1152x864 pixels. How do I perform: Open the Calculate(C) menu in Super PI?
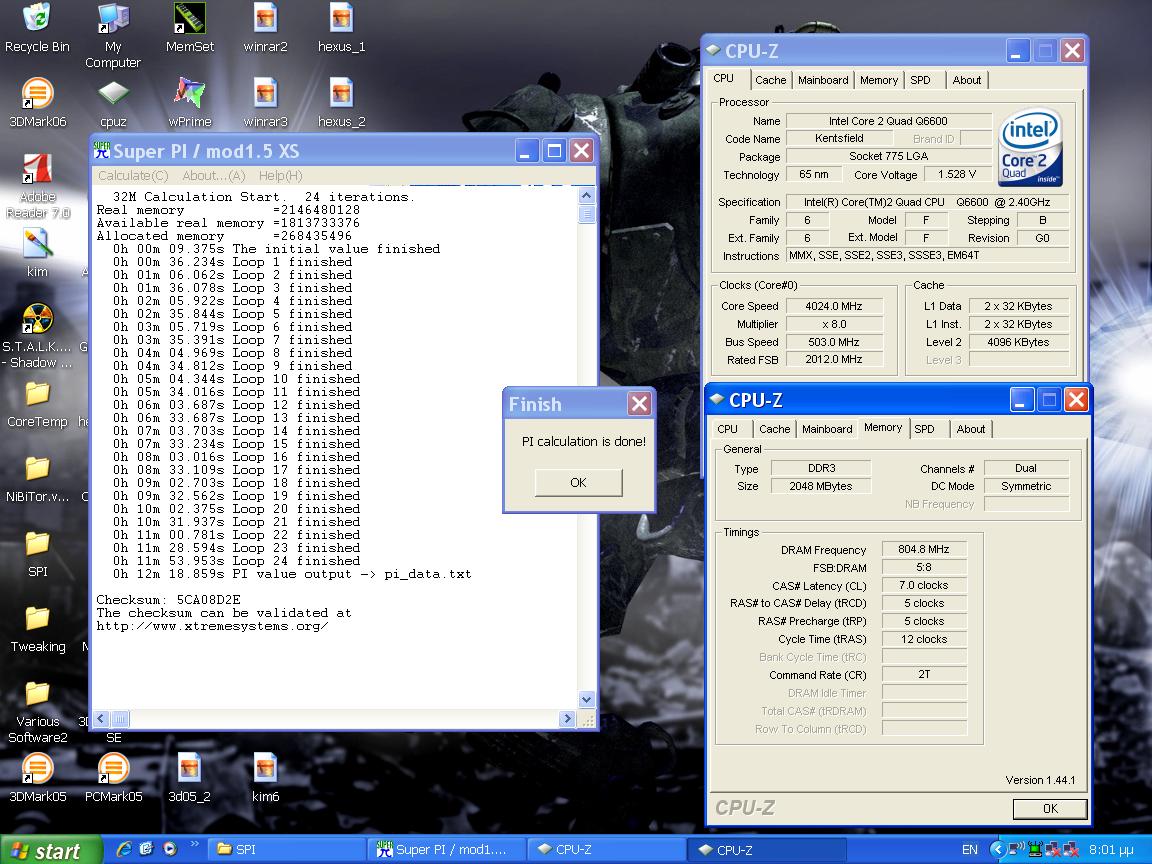[133, 176]
